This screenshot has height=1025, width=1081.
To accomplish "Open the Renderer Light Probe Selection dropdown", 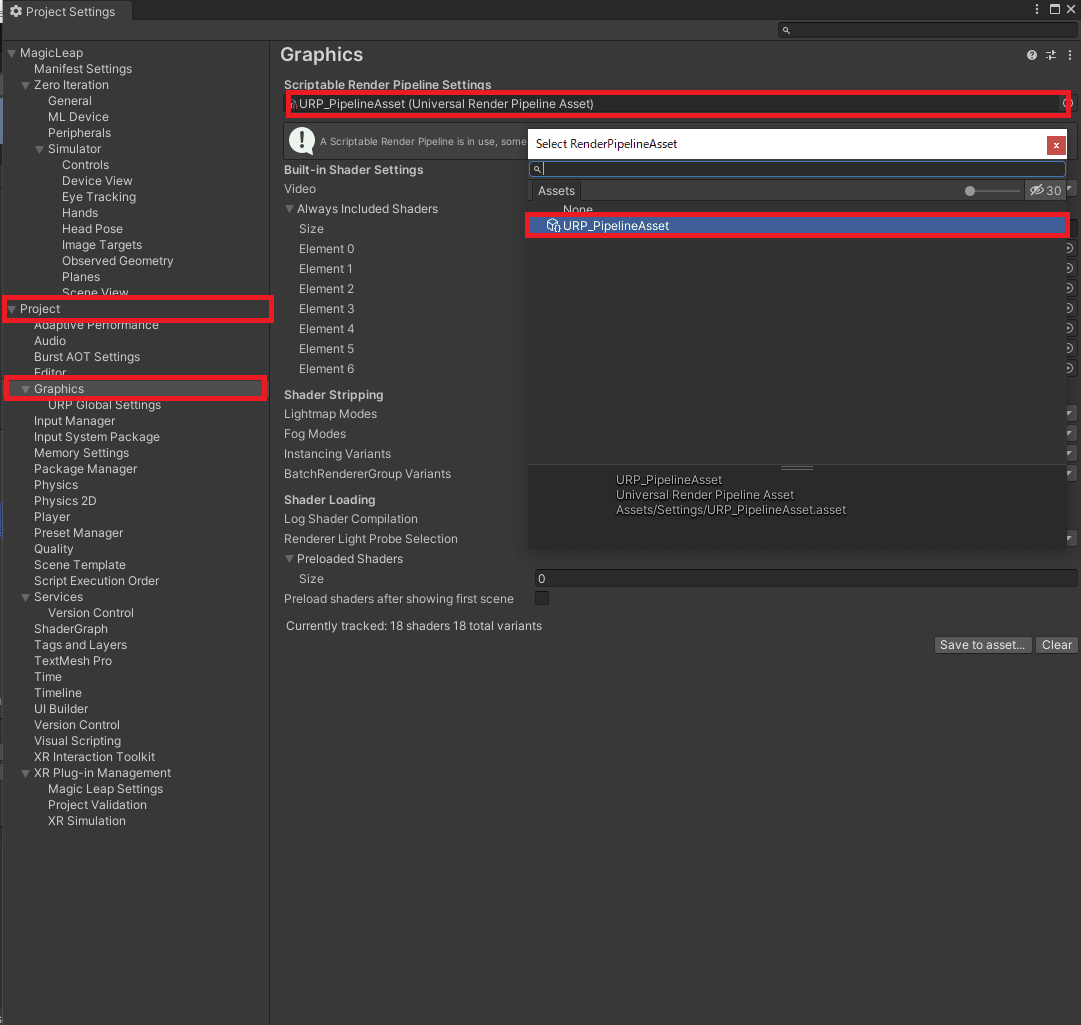I will pyautogui.click(x=1071, y=538).
